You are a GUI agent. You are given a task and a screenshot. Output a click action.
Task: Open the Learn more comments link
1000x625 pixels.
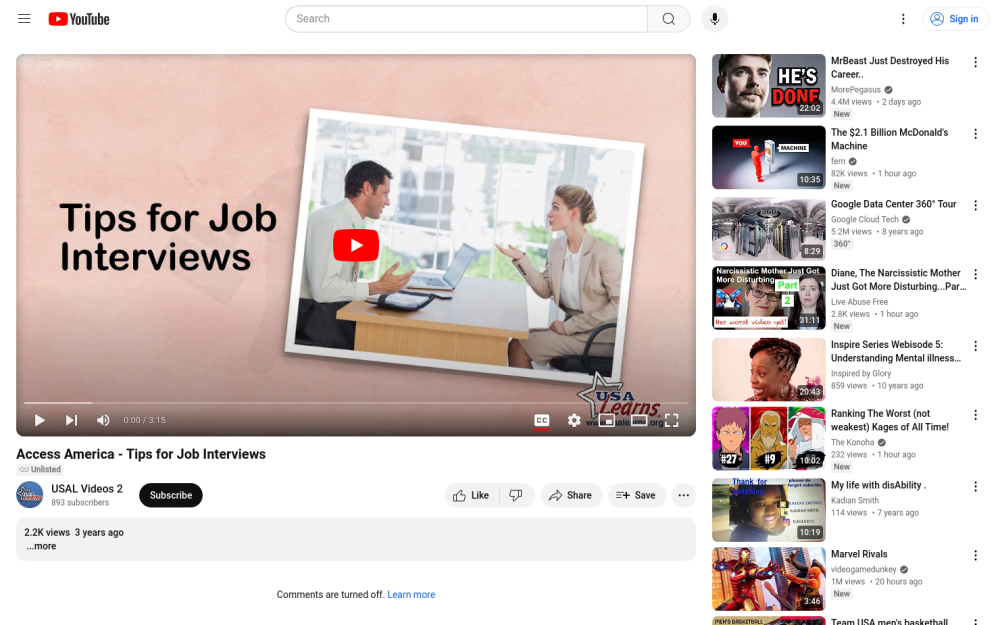[x=411, y=594]
